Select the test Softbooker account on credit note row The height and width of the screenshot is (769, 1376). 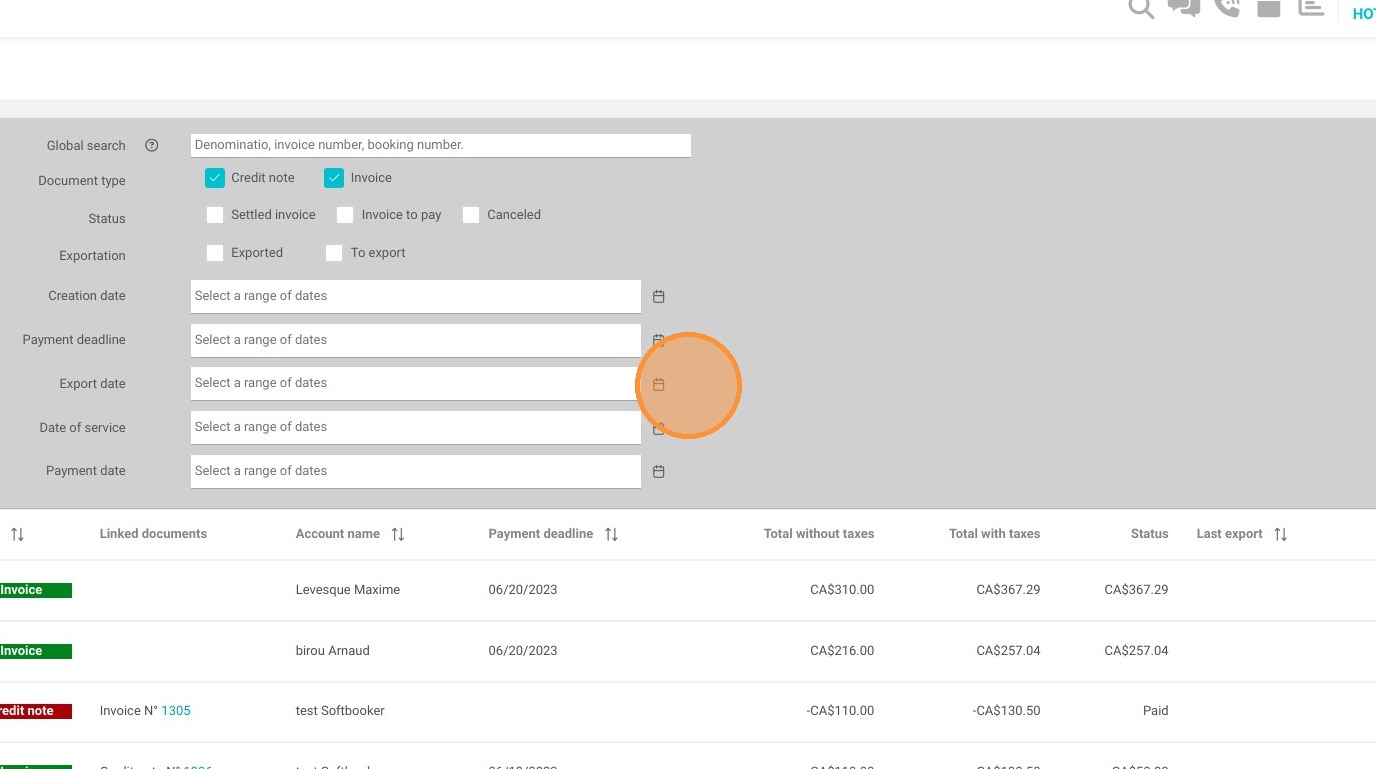(x=340, y=711)
